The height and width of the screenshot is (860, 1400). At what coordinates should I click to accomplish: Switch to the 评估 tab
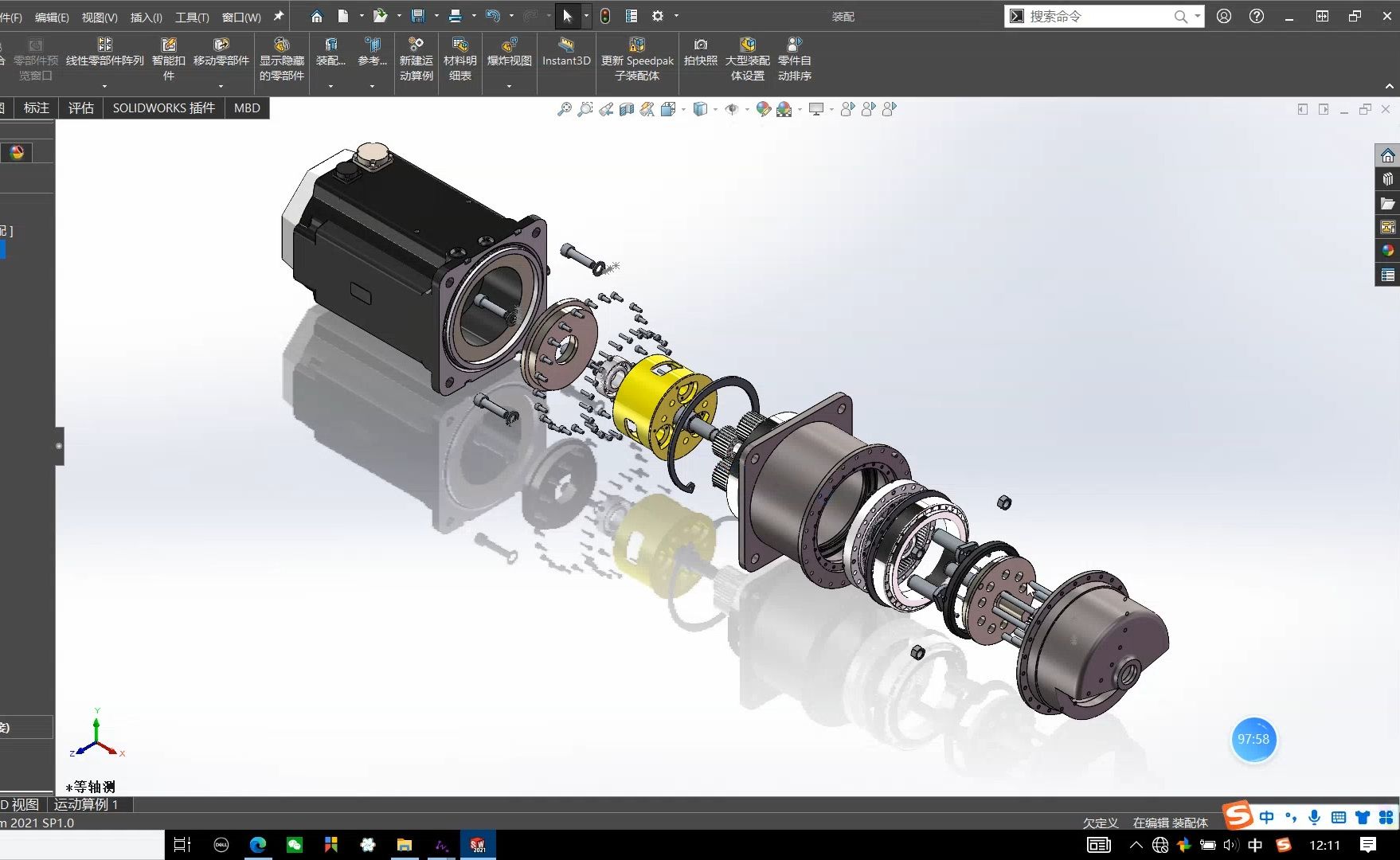pyautogui.click(x=80, y=107)
